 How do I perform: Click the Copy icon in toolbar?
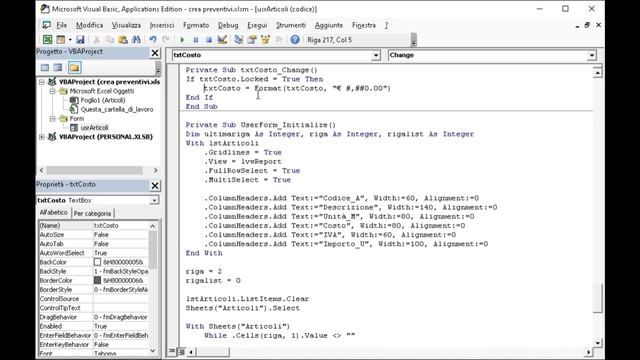[109, 40]
